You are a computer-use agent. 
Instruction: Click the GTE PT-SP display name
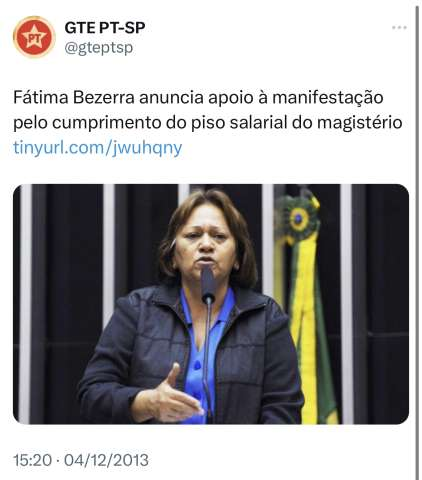click(105, 28)
